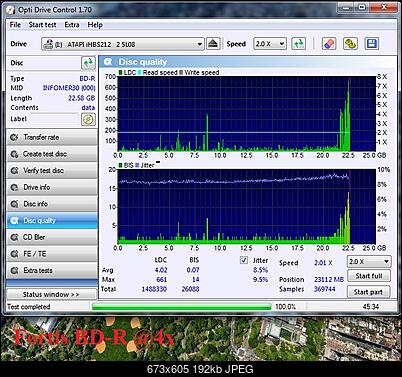
Task: Click the Disc quality header icon
Action: [x=108, y=62]
